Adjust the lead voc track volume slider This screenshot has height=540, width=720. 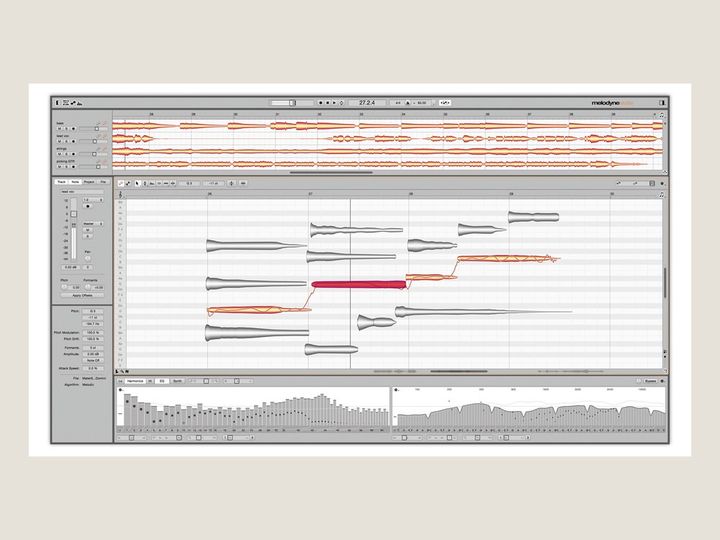coord(94,141)
